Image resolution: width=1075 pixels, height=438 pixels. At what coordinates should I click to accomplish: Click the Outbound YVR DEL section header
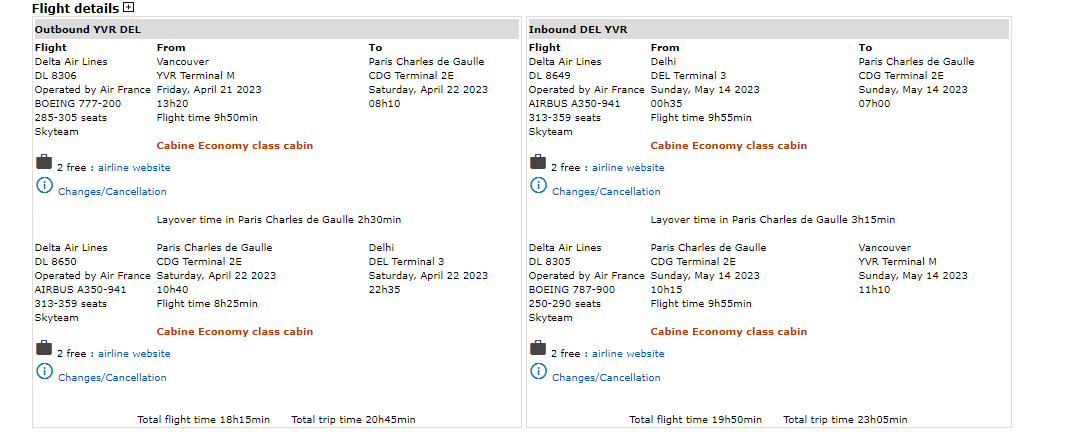(x=88, y=29)
